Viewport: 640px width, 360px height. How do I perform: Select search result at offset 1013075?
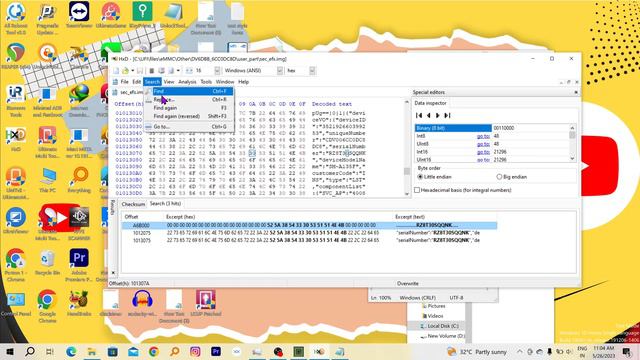pyautogui.click(x=309, y=240)
